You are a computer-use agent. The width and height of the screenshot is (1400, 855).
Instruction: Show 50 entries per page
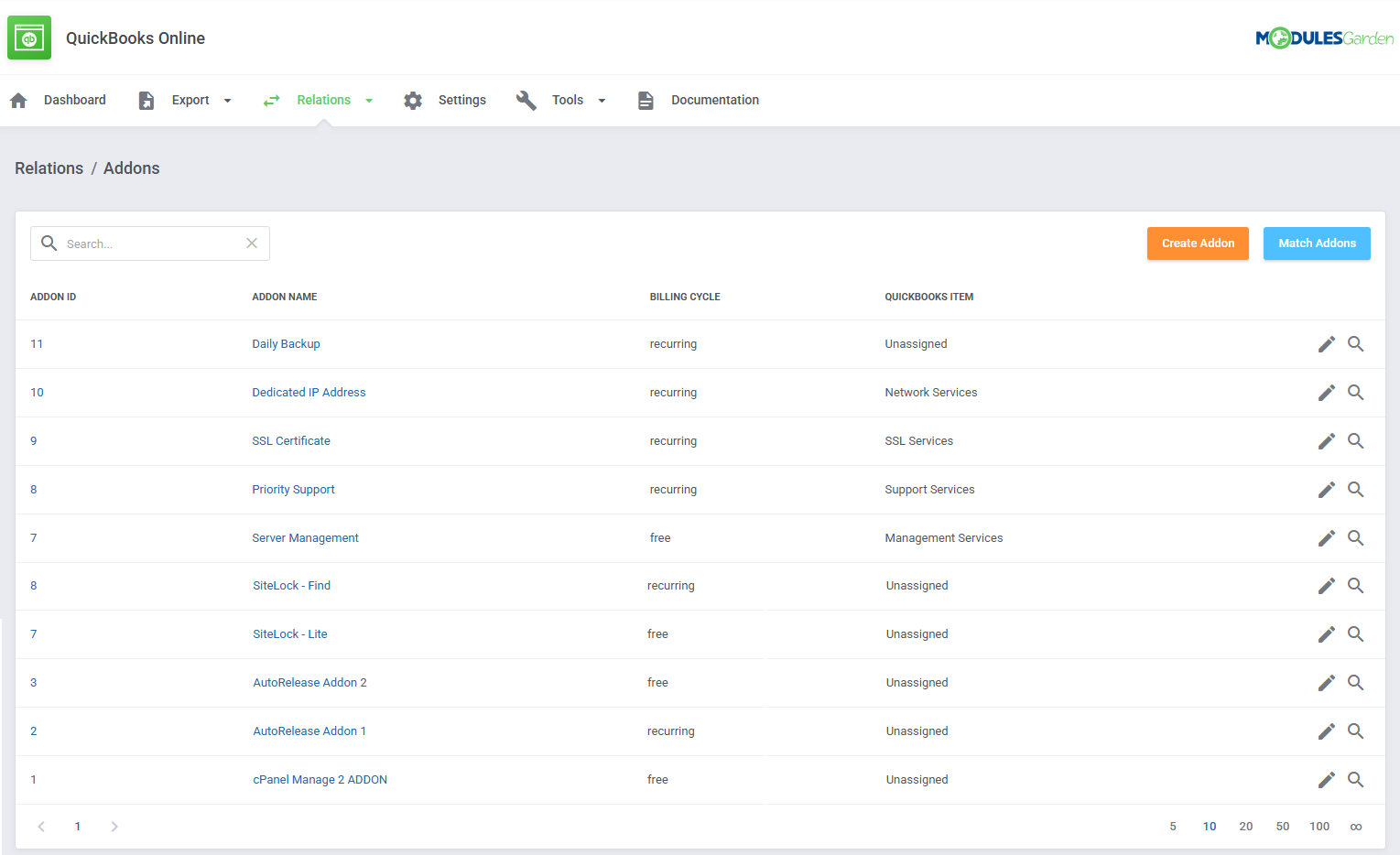pyautogui.click(x=1283, y=827)
